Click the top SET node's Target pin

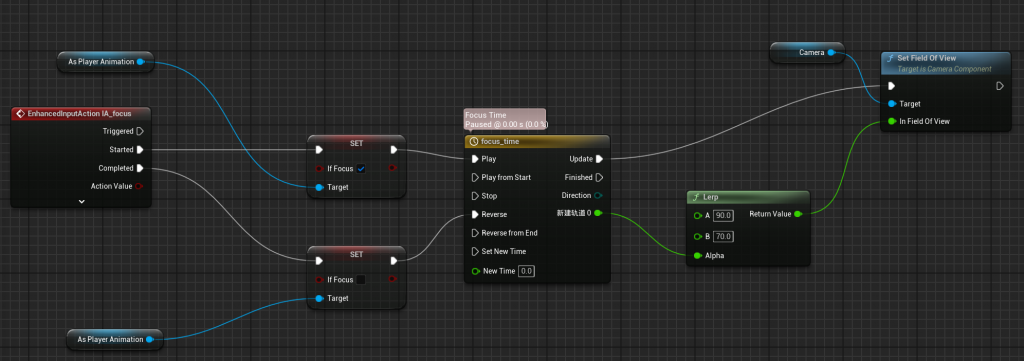(x=319, y=187)
